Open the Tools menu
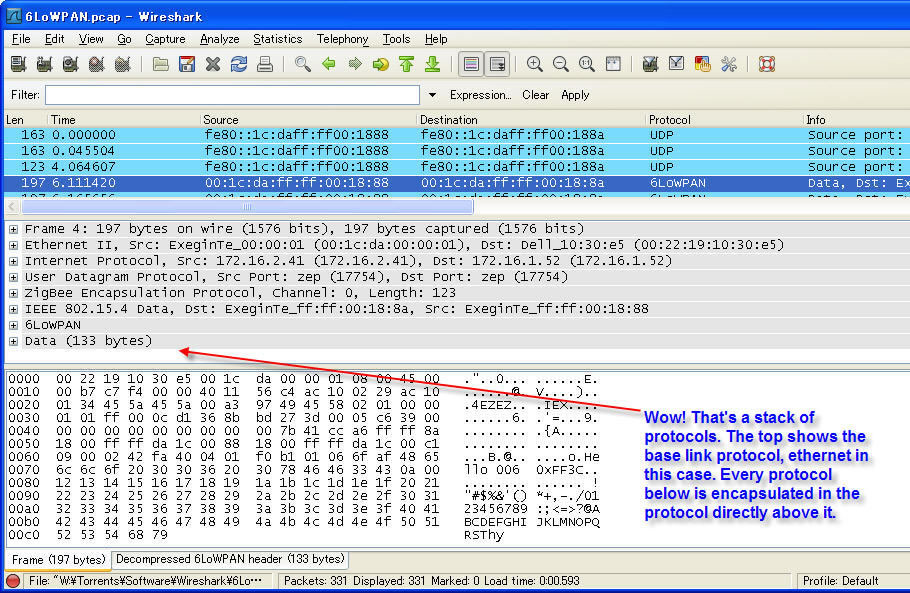 point(396,39)
